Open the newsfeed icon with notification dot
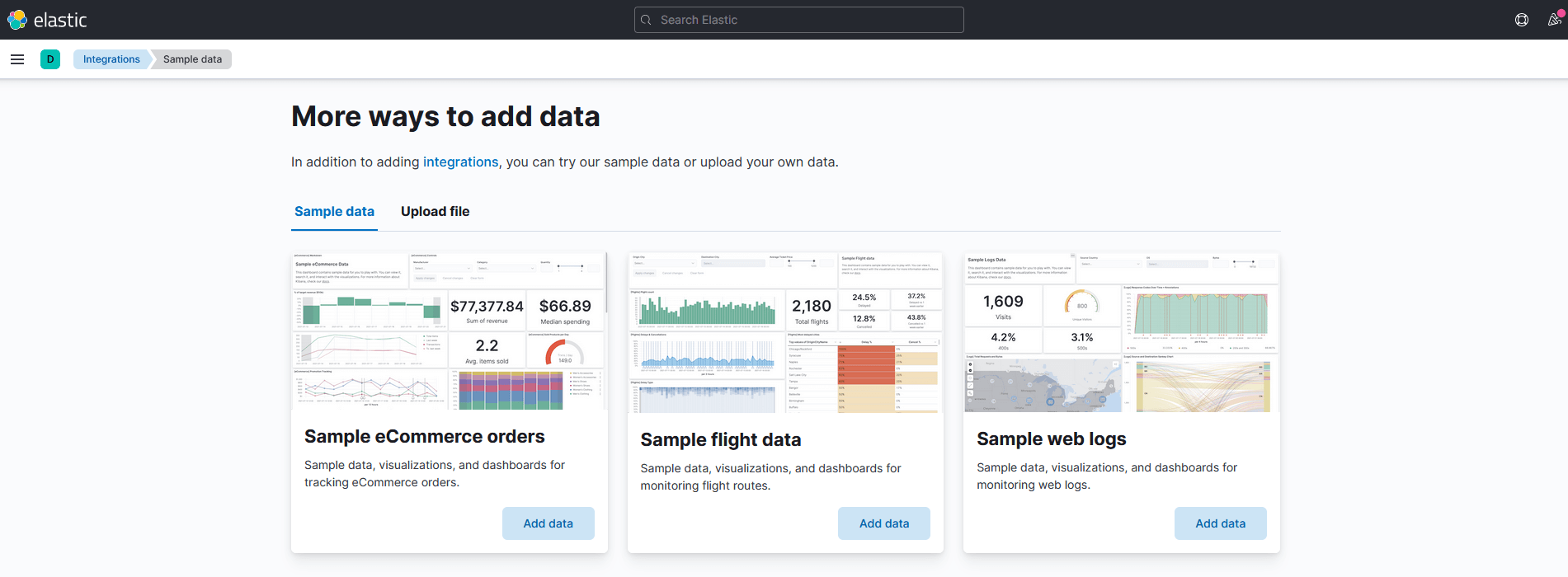This screenshot has height=577, width=1568. pyautogui.click(x=1554, y=20)
